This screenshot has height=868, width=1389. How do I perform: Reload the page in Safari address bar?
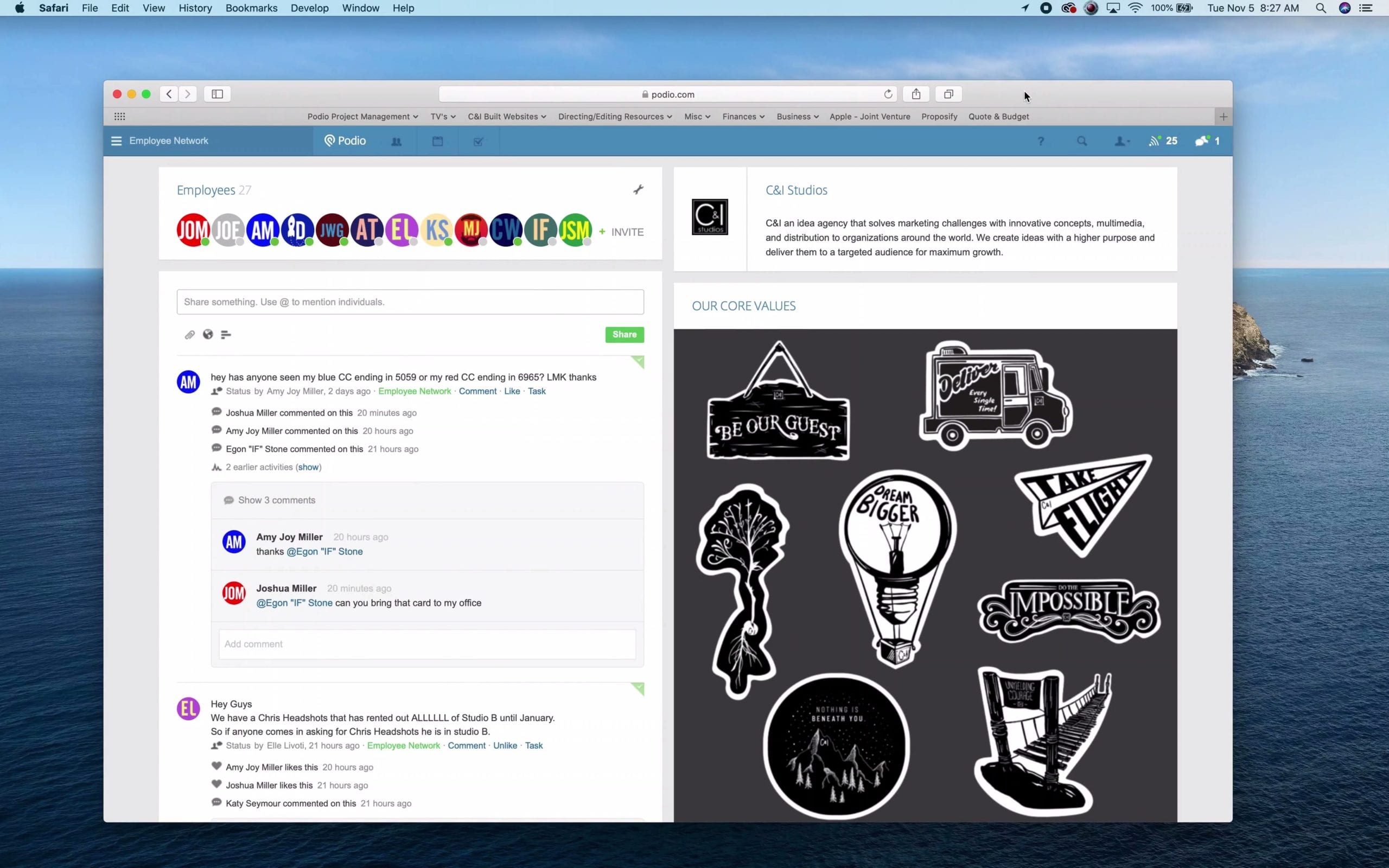[x=888, y=94]
